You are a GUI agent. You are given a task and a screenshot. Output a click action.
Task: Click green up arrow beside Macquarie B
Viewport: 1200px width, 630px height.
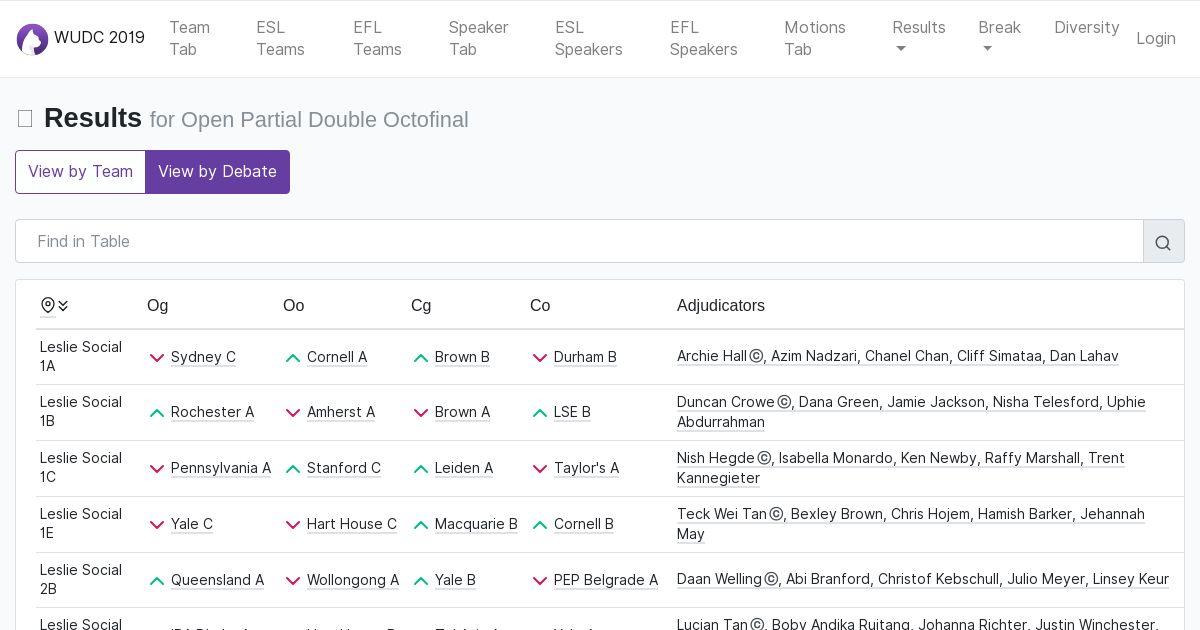(421, 525)
